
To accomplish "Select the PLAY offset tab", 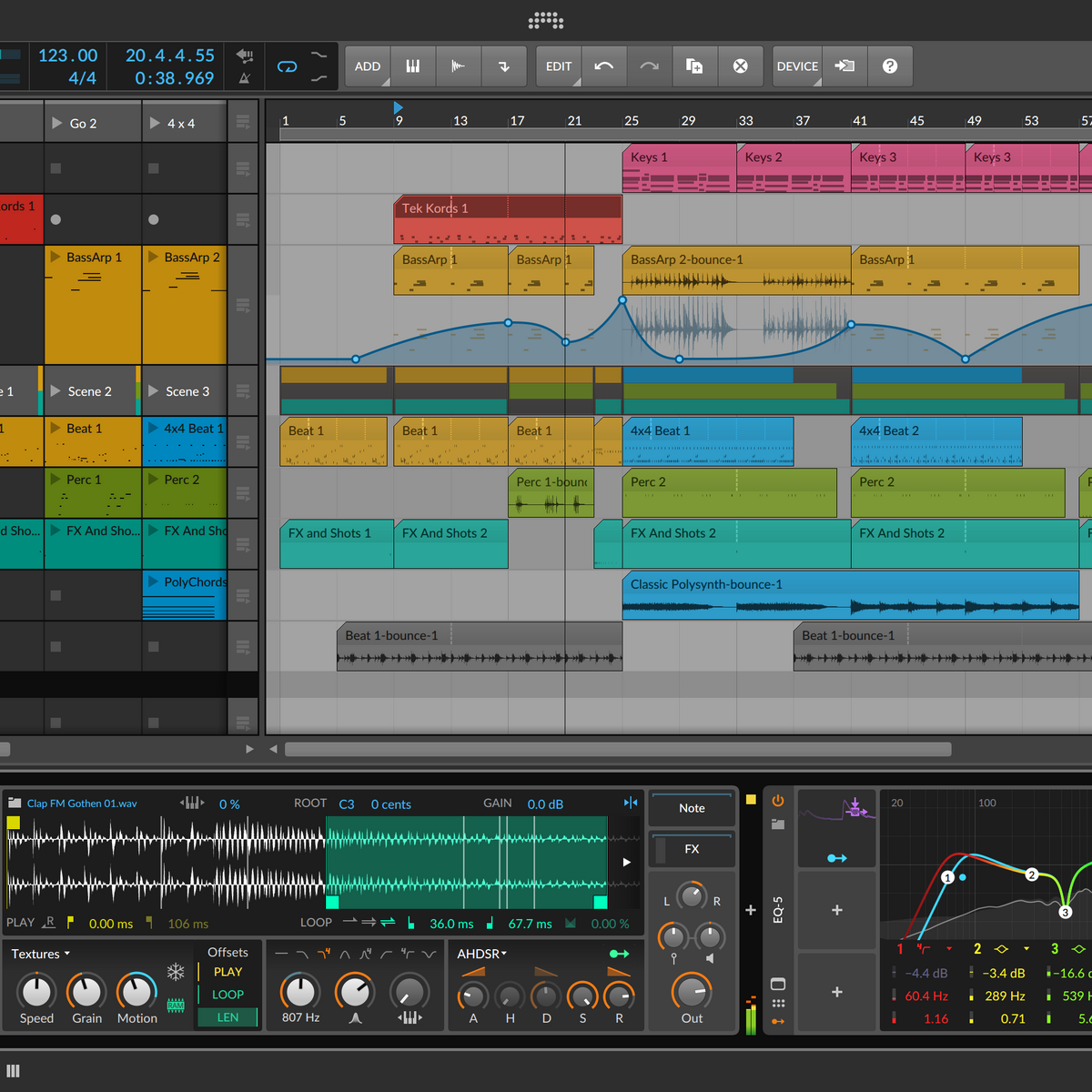I will [227, 972].
